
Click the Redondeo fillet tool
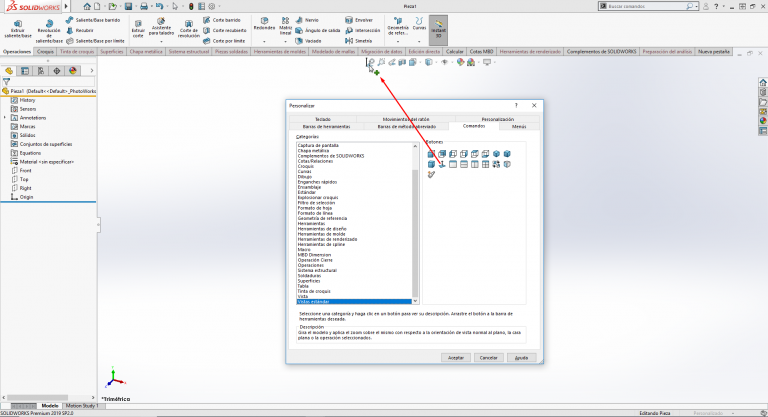tap(264, 24)
